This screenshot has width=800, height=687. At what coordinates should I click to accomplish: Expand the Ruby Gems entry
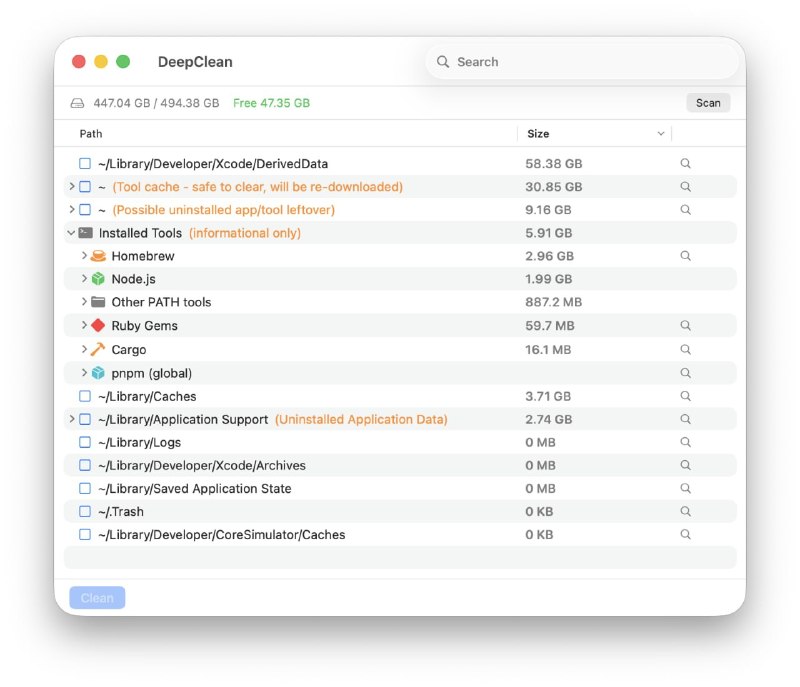click(x=84, y=325)
